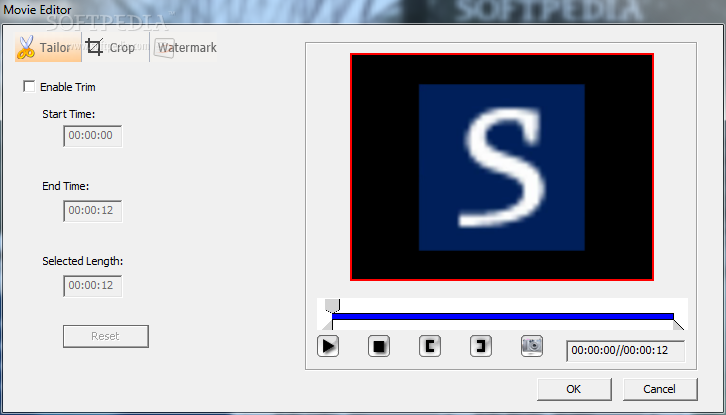This screenshot has width=726, height=415.
Task: Click the End Time field
Action: (93, 211)
